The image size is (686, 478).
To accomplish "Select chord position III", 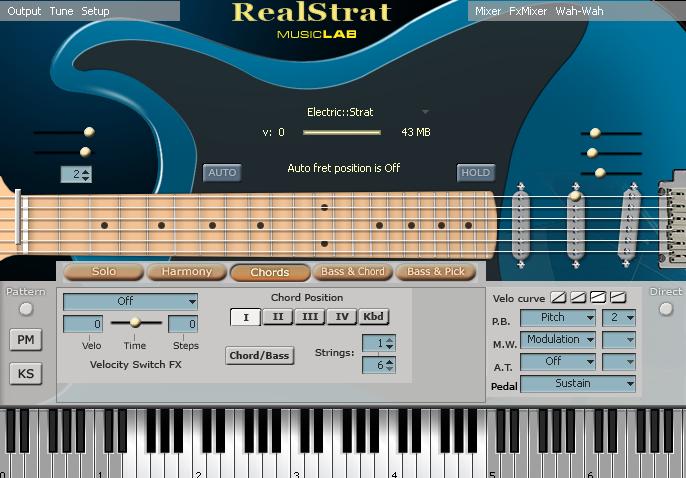I will tap(310, 317).
